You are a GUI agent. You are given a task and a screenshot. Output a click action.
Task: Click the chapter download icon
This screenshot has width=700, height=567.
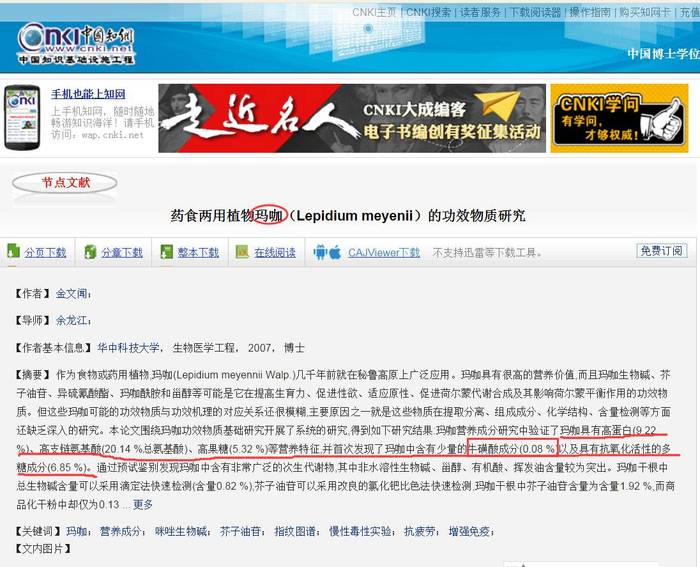tap(91, 252)
